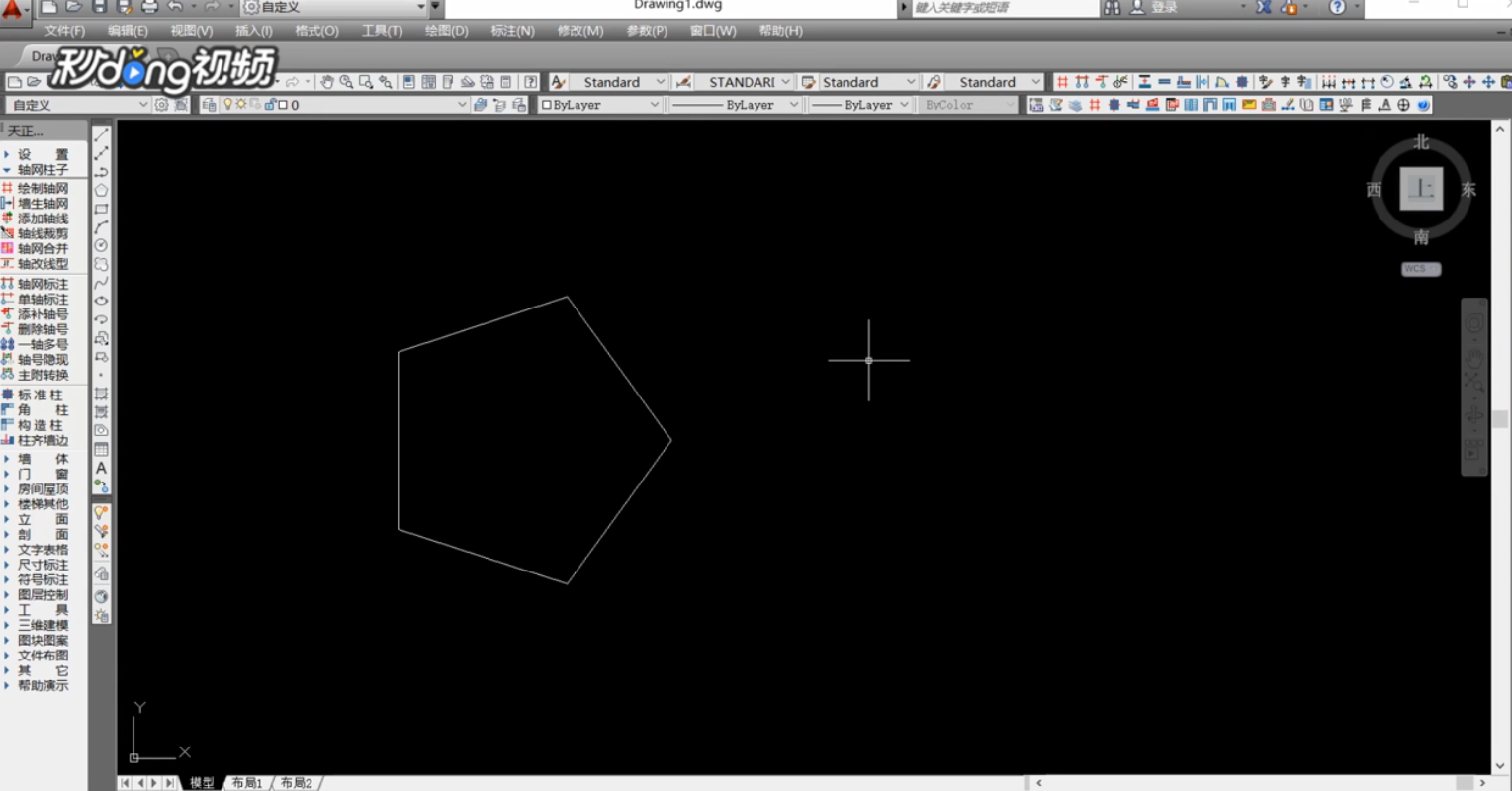Open the 绘图(D) menu
Image resolution: width=1512 pixels, height=791 pixels.
pos(447,31)
